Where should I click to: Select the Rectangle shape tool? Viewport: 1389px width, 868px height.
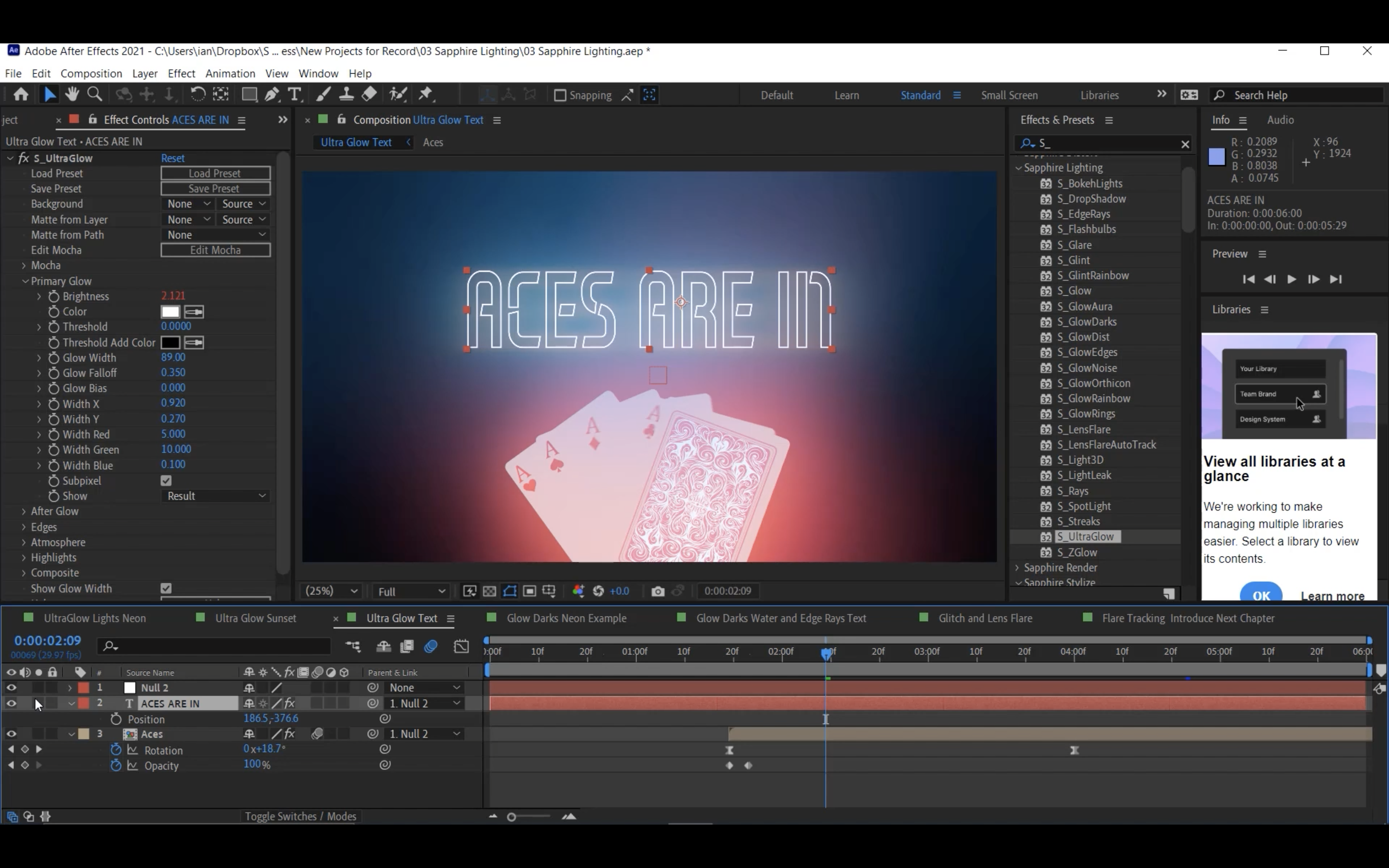pos(249,95)
